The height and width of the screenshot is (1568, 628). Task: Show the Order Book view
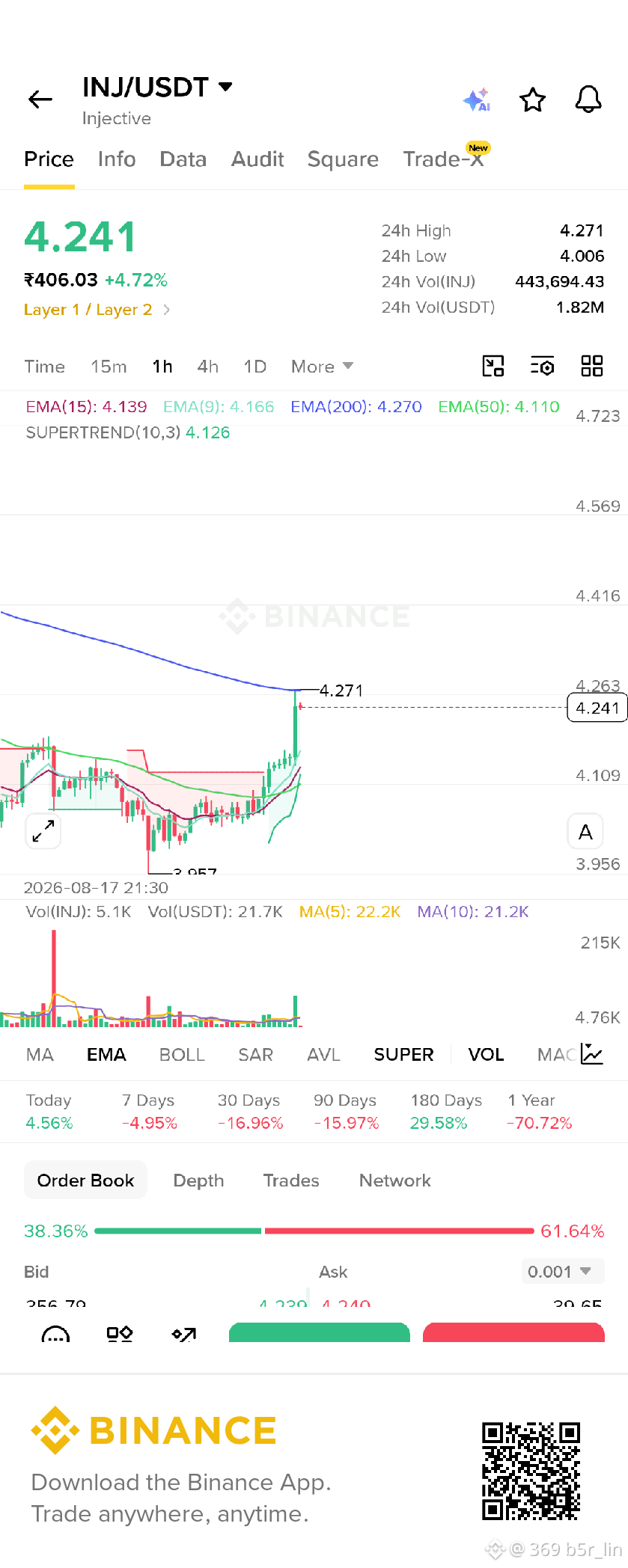85,1180
